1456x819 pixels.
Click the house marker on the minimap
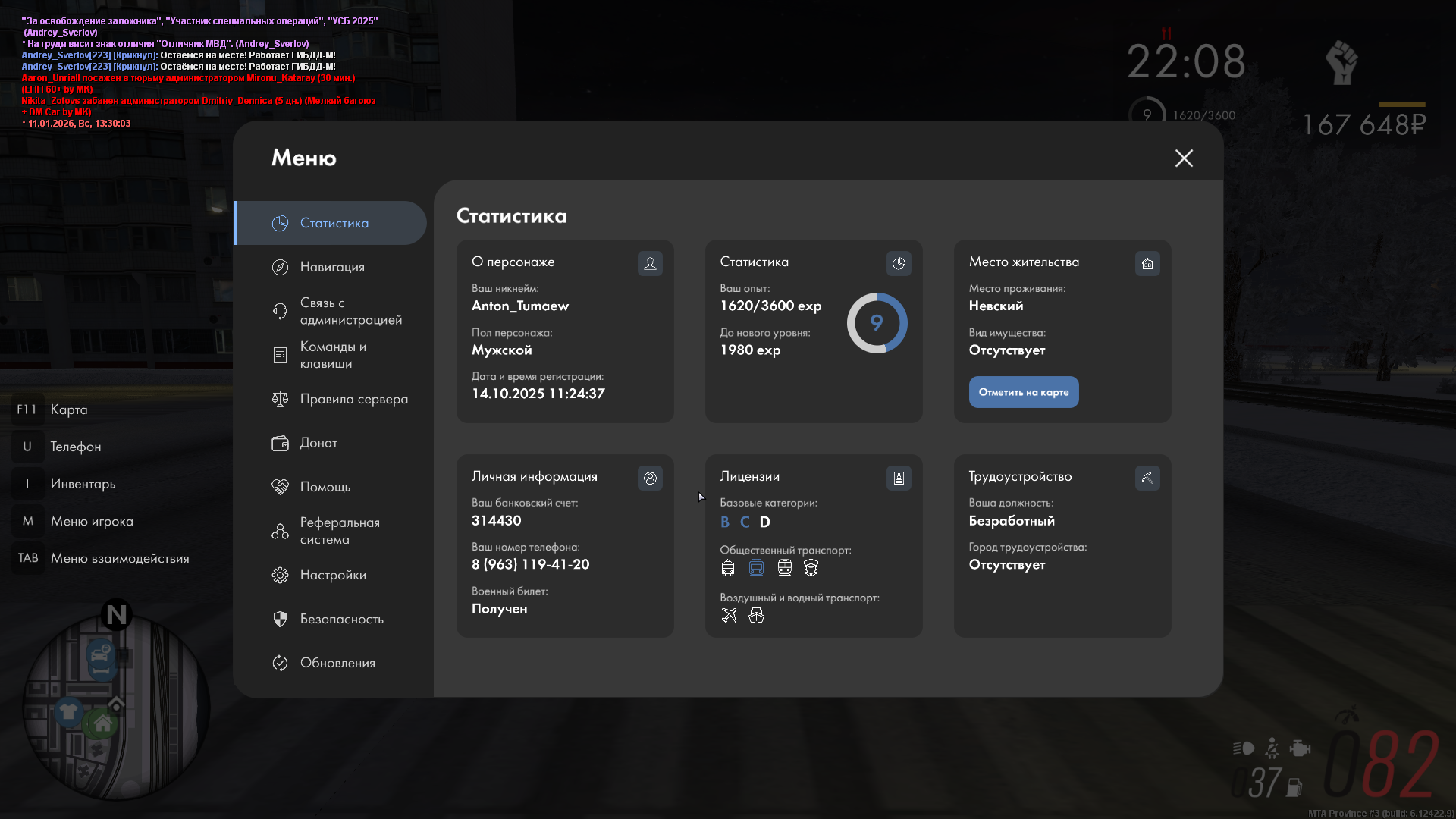(x=103, y=724)
